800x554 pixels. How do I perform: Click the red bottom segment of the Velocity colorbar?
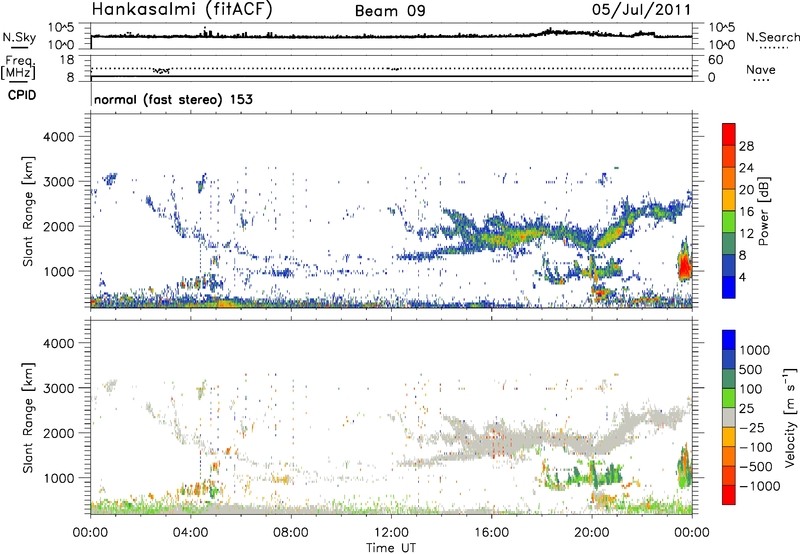click(x=729, y=495)
